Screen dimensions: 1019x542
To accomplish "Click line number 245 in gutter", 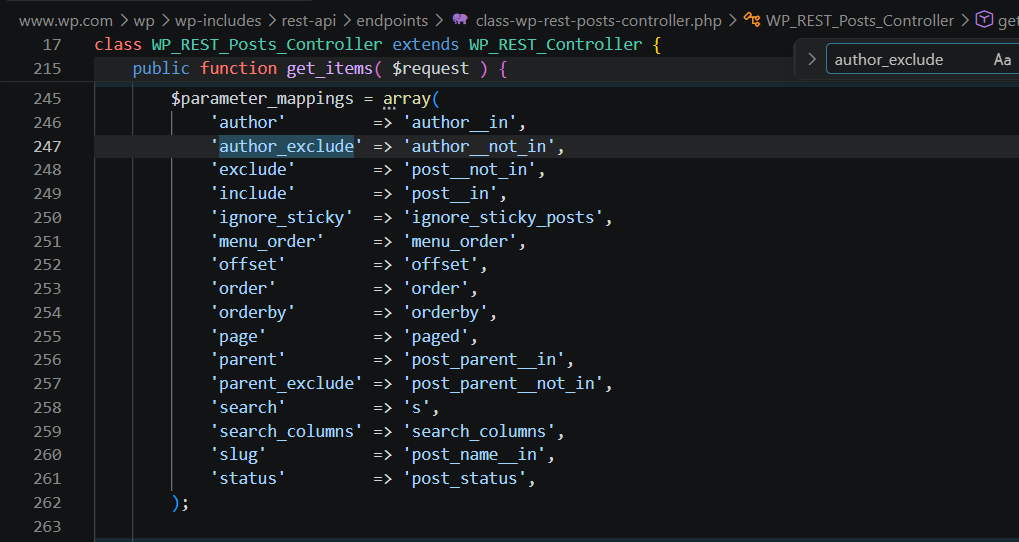I will [47, 99].
